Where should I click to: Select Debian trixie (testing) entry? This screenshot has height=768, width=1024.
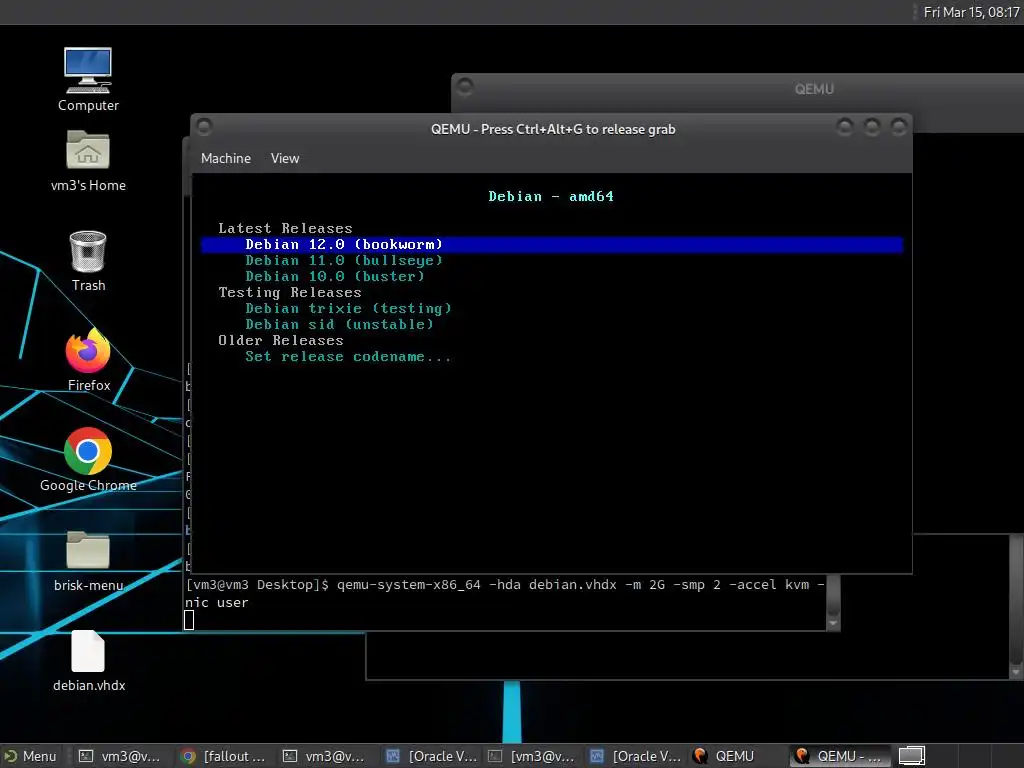coord(348,308)
